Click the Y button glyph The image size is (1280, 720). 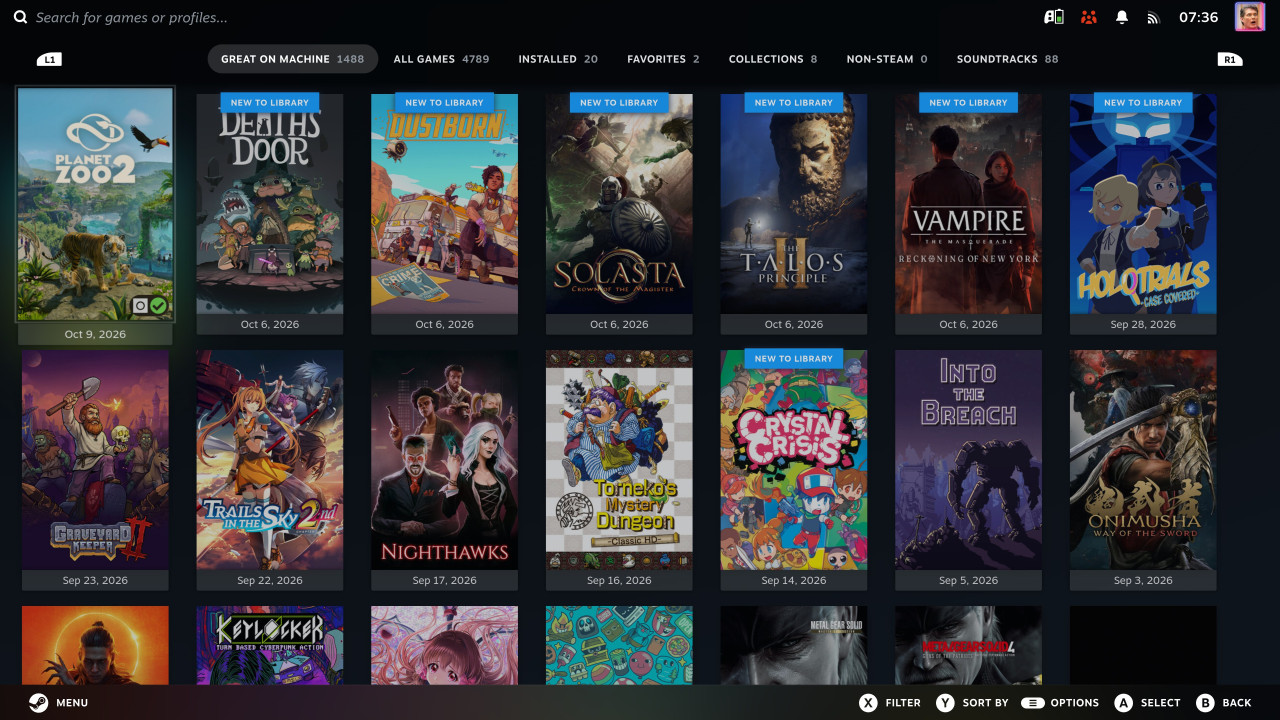[x=945, y=703]
